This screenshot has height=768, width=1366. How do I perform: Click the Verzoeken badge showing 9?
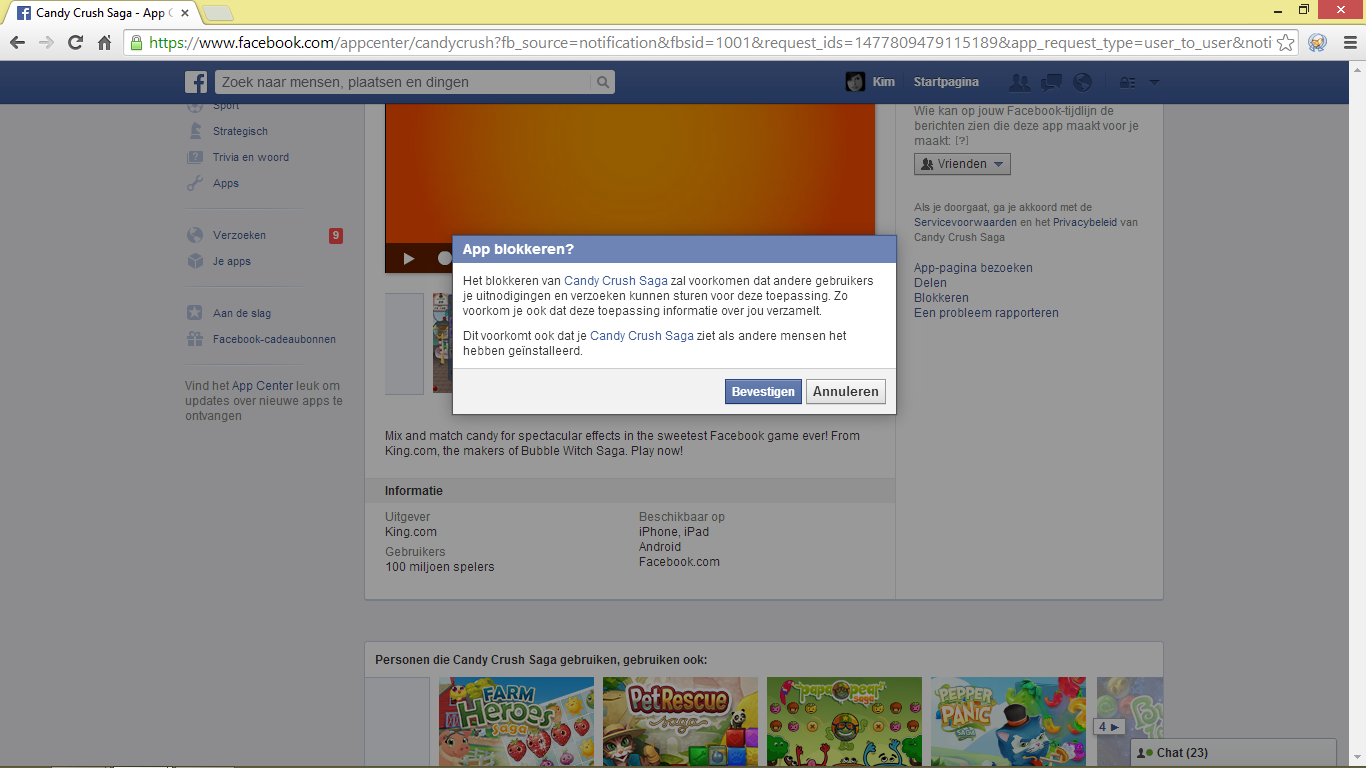point(336,236)
